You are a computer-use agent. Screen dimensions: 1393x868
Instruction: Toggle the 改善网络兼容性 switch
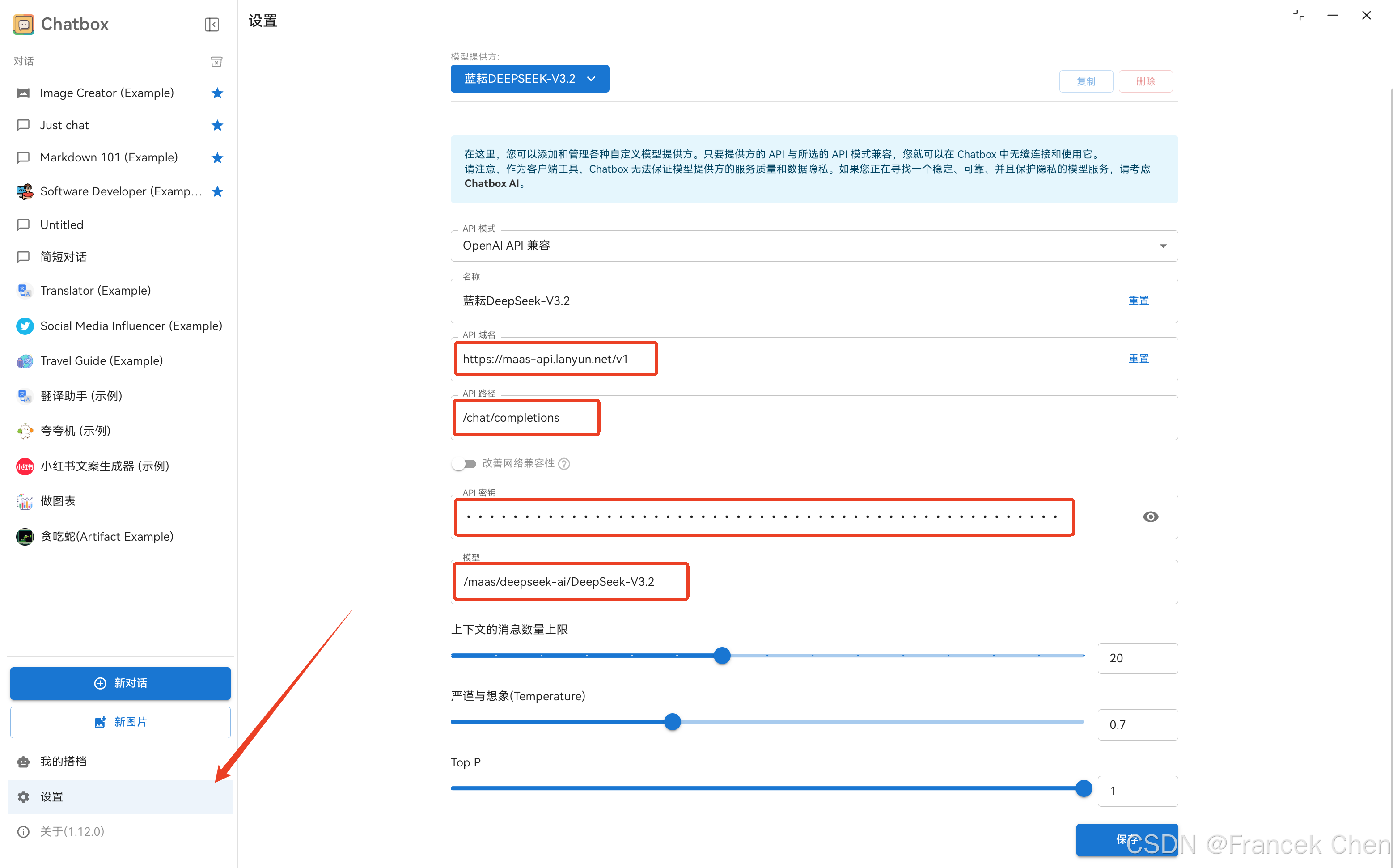[464, 464]
